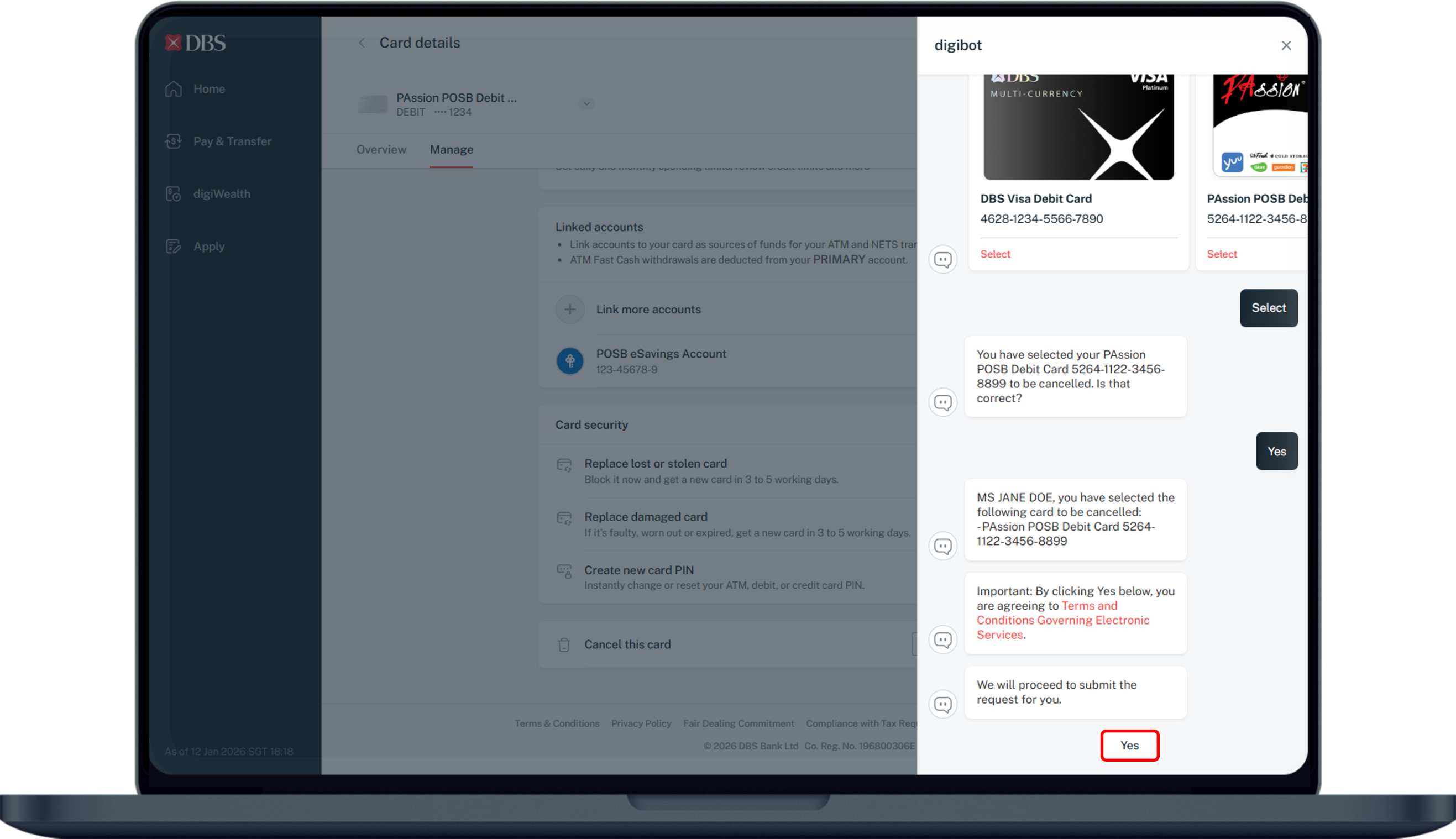1456x839 pixels.
Task: Open Privacy Policy footer link
Action: (x=641, y=723)
